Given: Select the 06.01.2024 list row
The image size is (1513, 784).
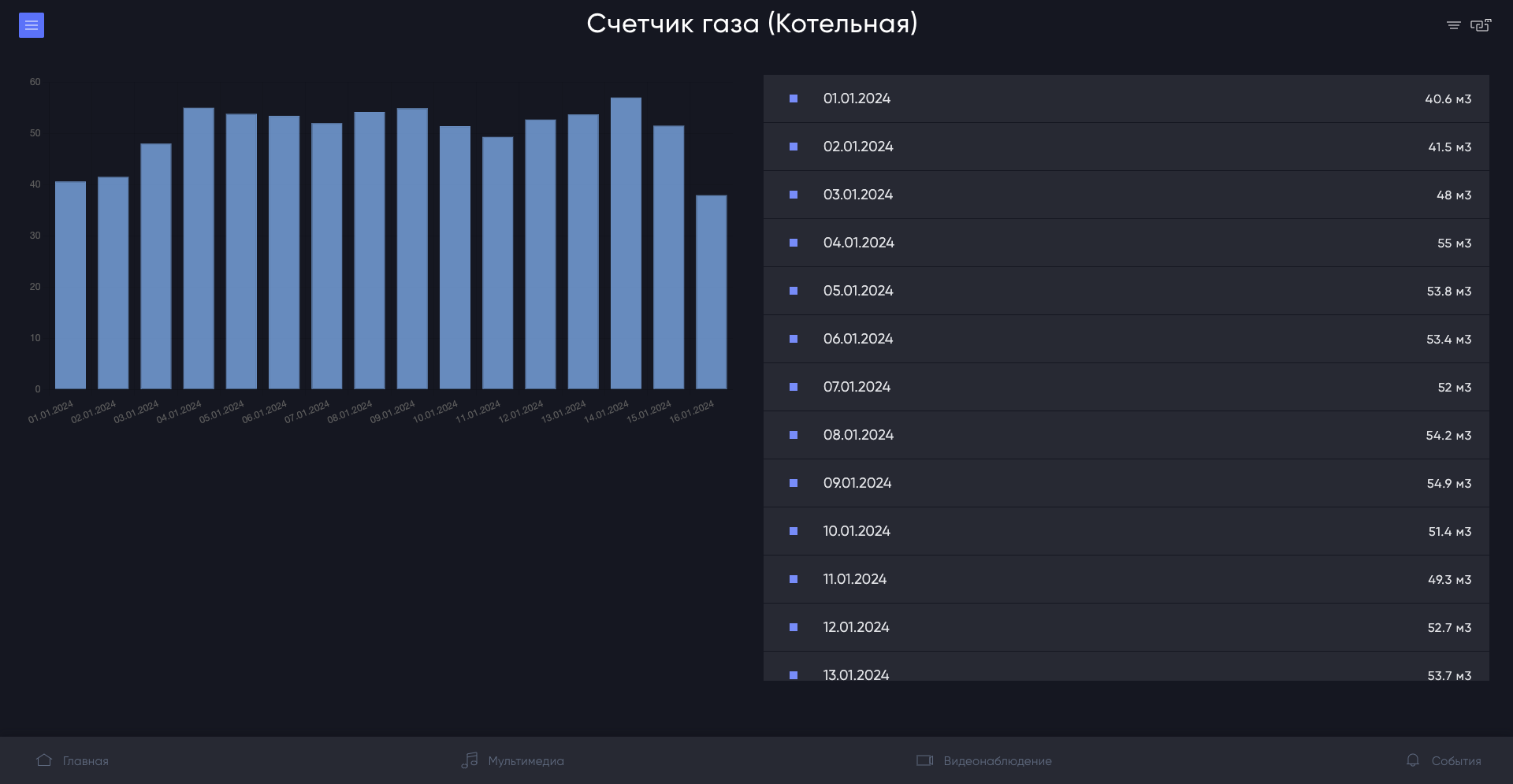Looking at the screenshot, I should pos(1126,339).
